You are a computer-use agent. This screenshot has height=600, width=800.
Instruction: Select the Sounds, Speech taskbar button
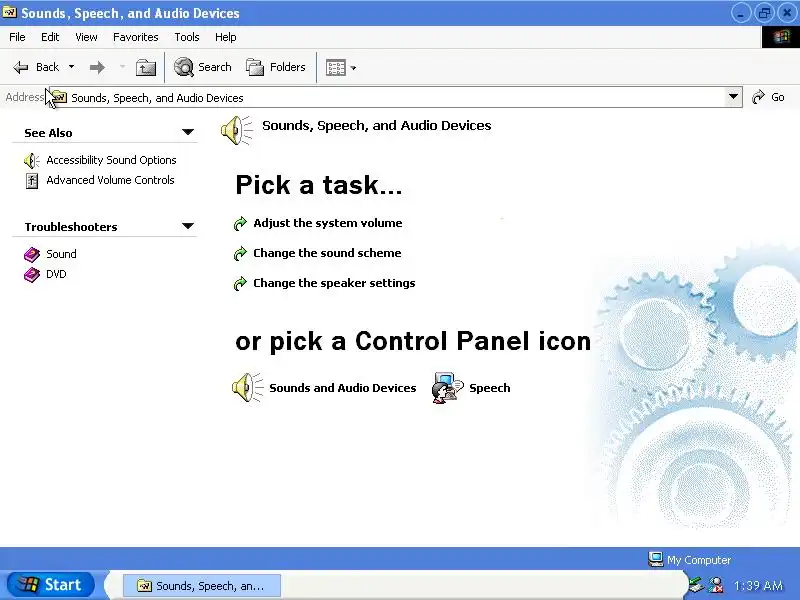[x=202, y=586]
